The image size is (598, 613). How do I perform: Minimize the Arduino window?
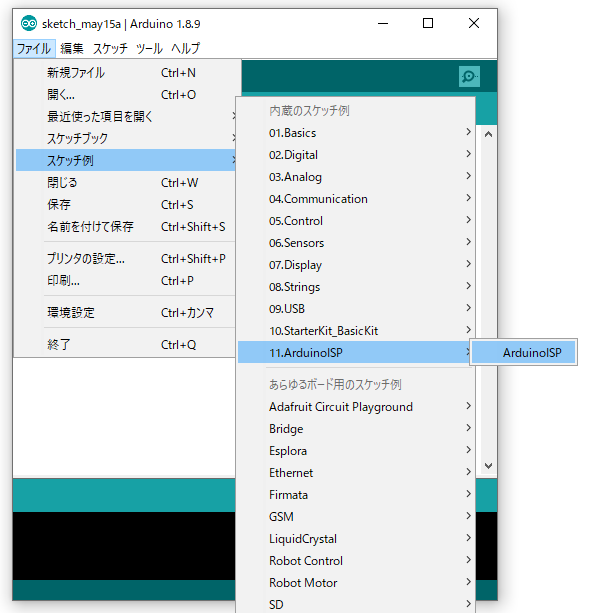(x=383, y=23)
